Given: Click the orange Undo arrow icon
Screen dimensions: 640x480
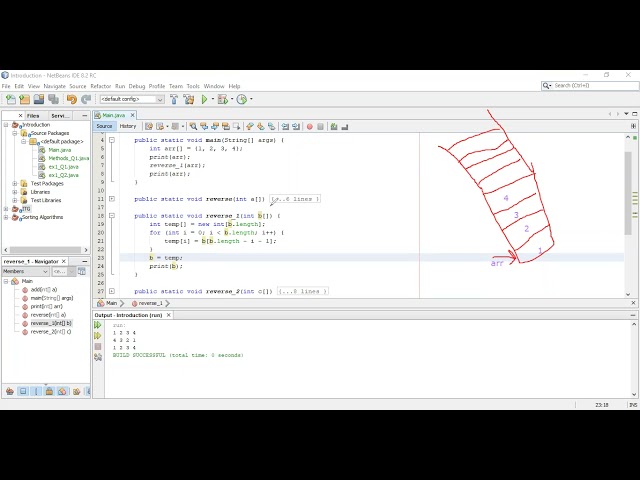Looking at the screenshot, I should [x=72, y=99].
